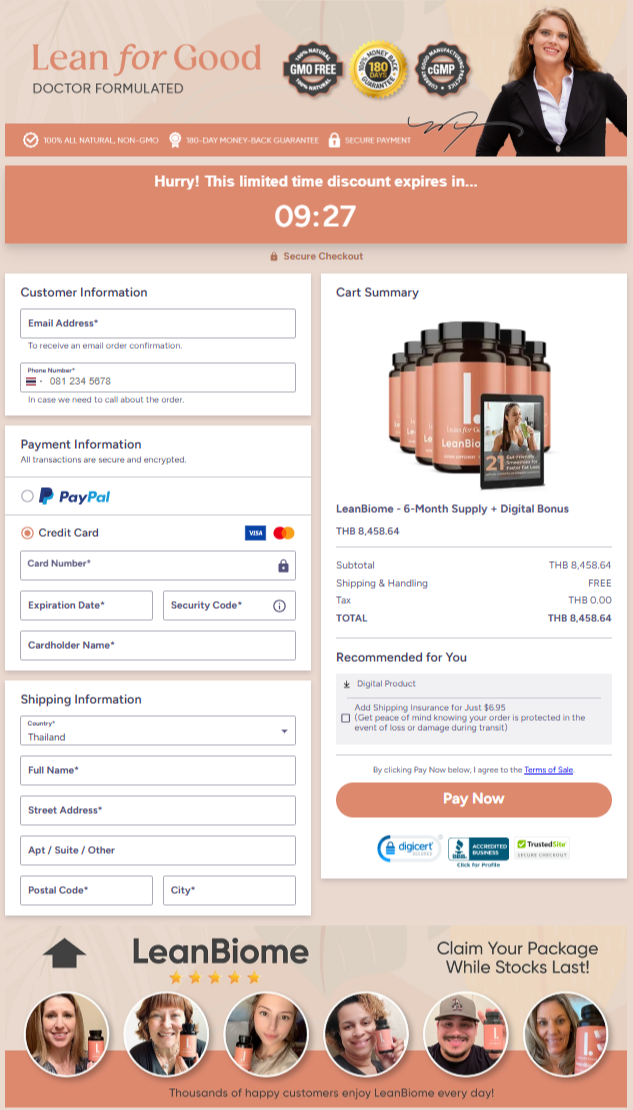Open the Country dropdown showing Thailand

[x=158, y=731]
